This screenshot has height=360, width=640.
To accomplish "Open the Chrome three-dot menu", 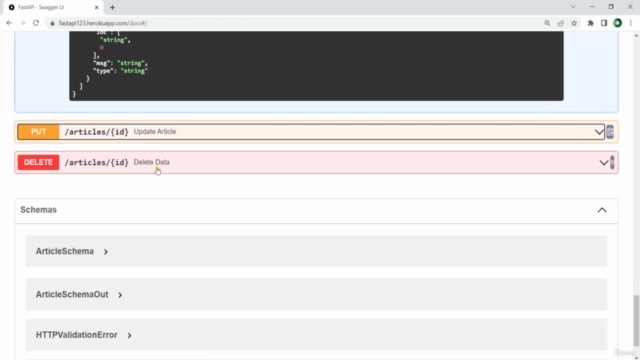I will pos(631,23).
